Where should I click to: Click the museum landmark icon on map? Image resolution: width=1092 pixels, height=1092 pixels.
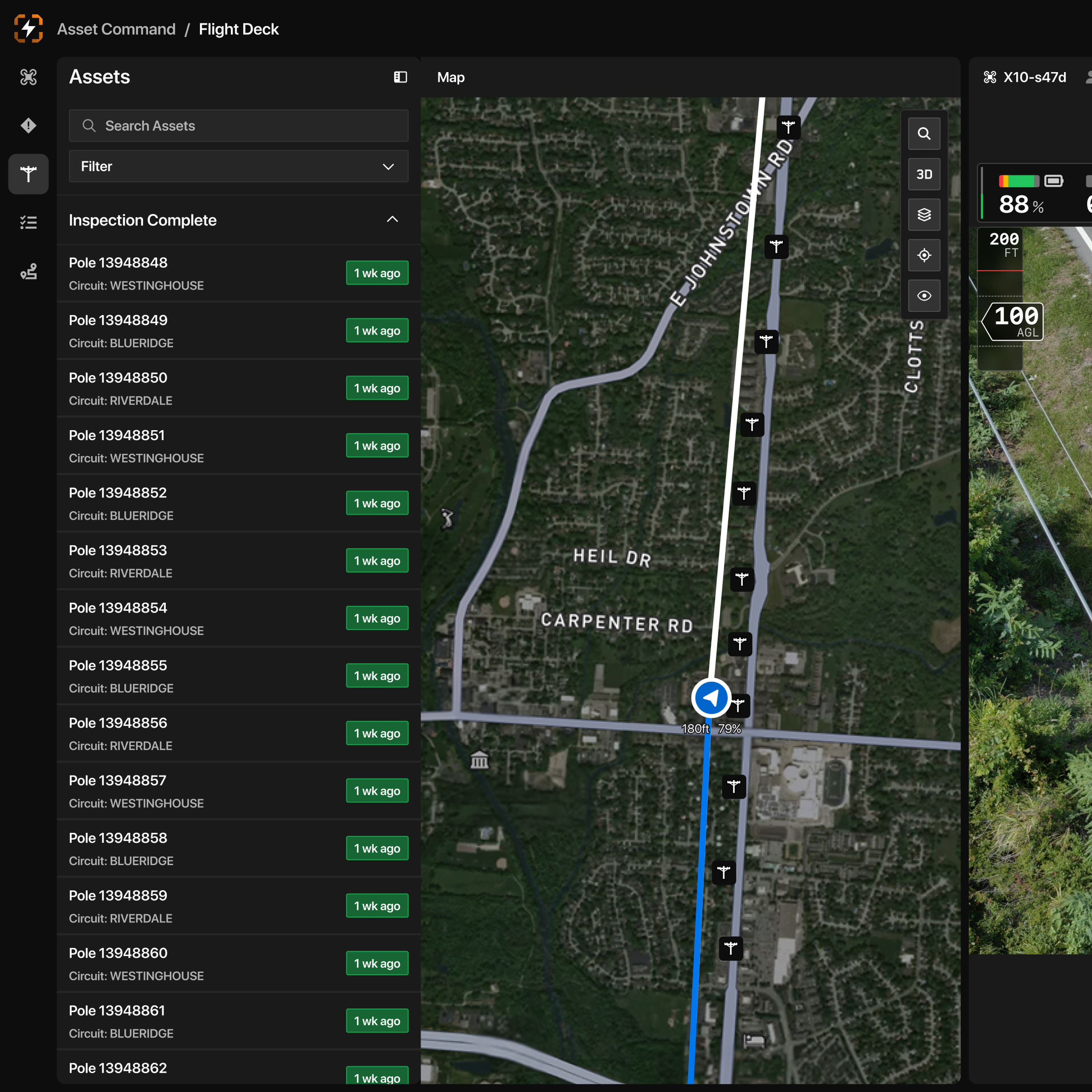tap(479, 760)
